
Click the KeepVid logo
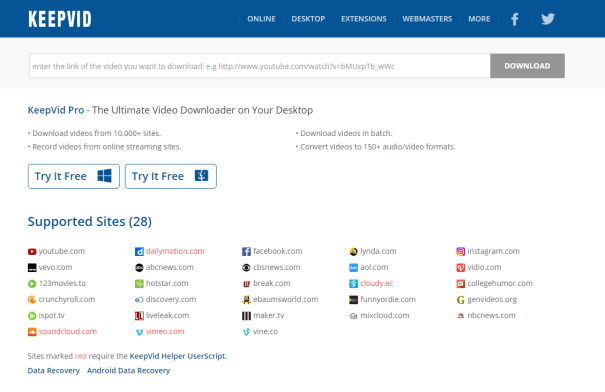[x=60, y=19]
